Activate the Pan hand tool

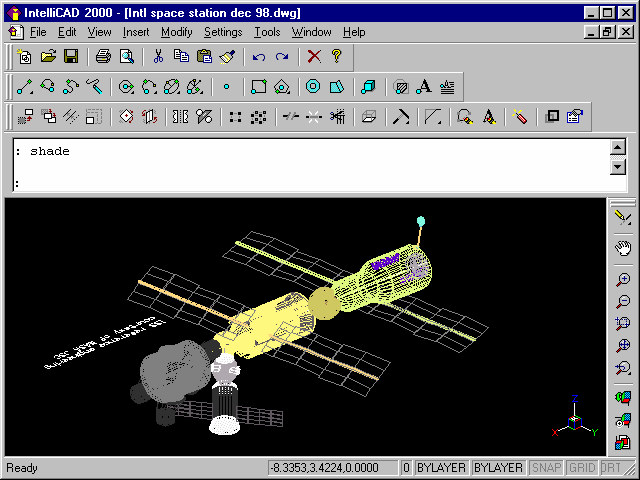(623, 247)
